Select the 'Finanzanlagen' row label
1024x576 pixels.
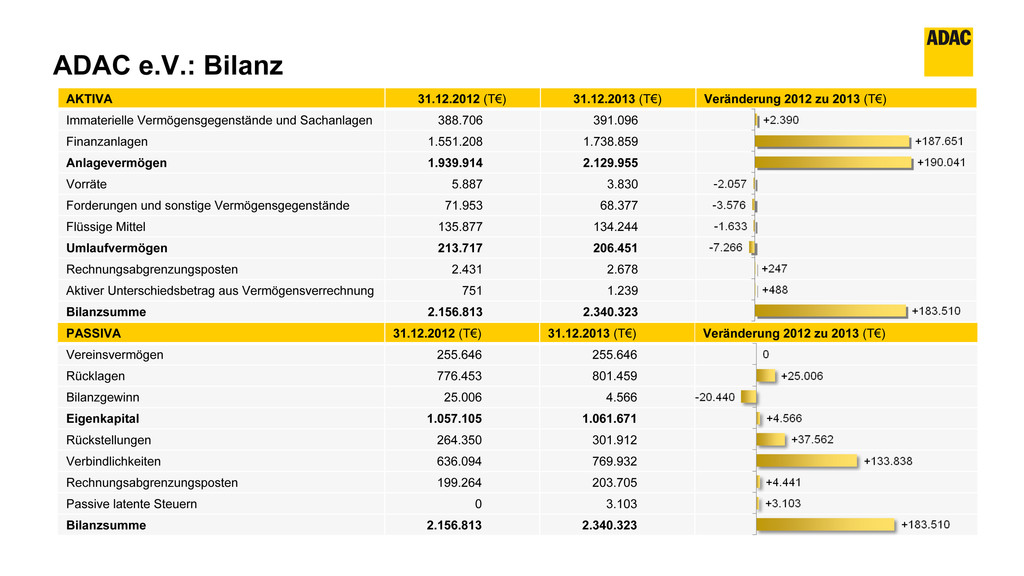tap(106, 142)
